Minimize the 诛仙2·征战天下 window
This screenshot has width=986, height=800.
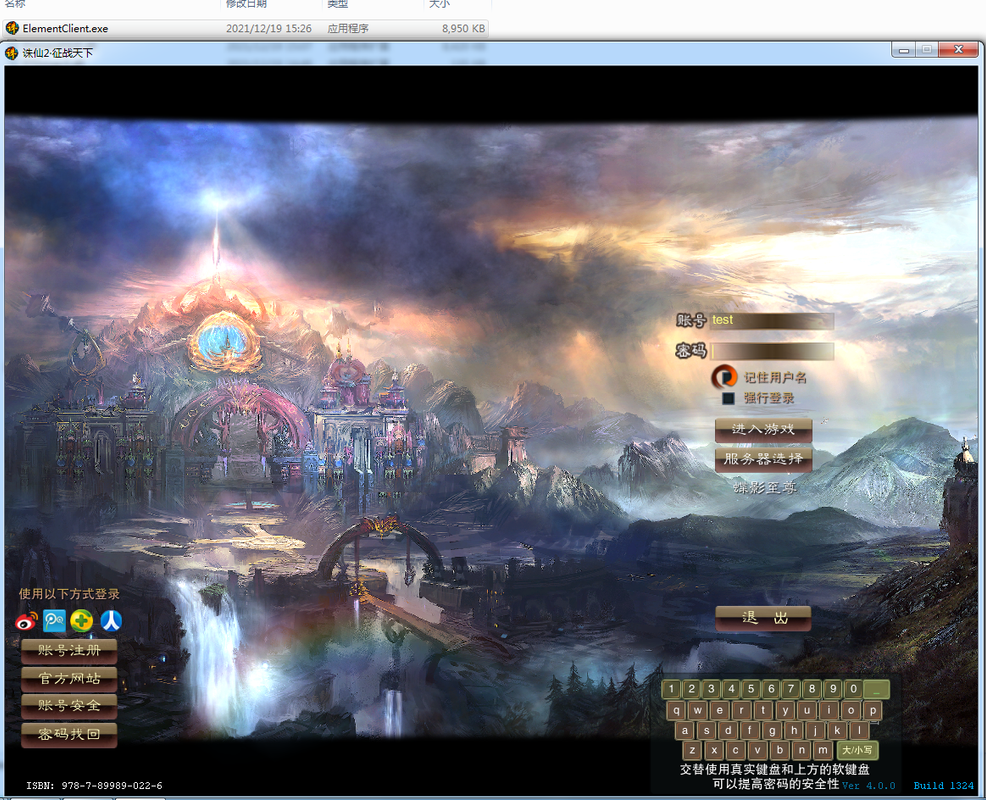[x=904, y=50]
